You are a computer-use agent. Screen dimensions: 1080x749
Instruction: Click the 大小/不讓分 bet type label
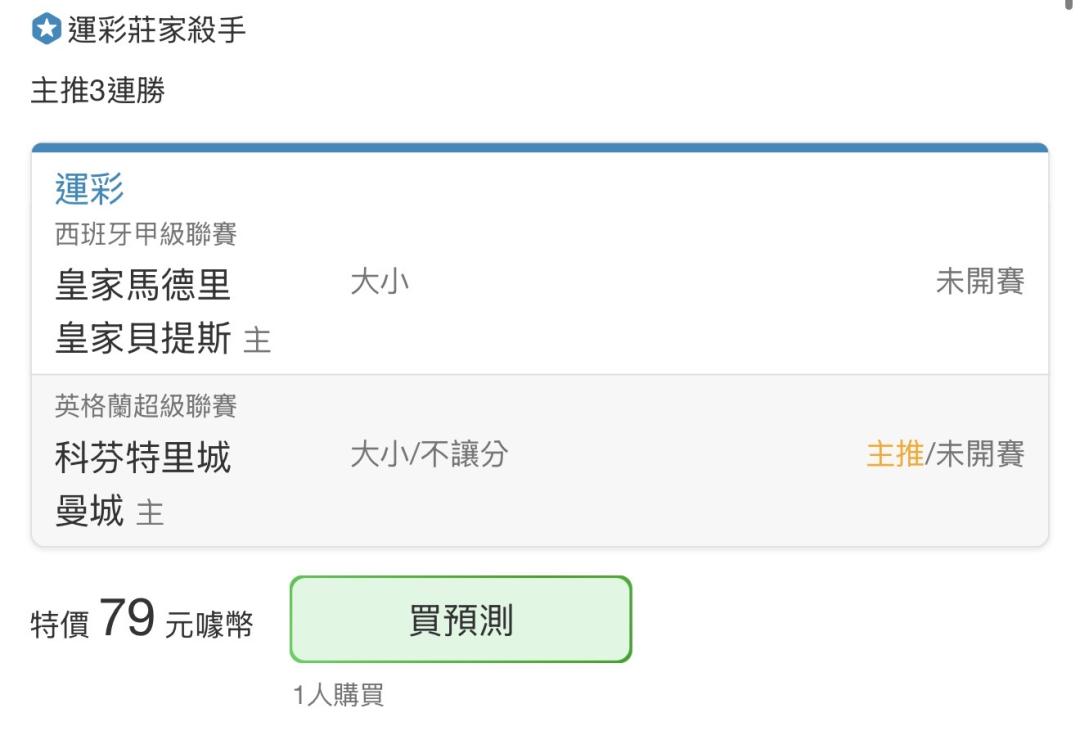[x=429, y=455]
